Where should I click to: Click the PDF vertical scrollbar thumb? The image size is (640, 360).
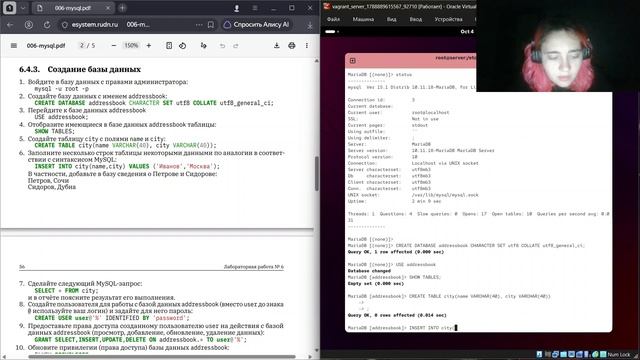(317, 173)
